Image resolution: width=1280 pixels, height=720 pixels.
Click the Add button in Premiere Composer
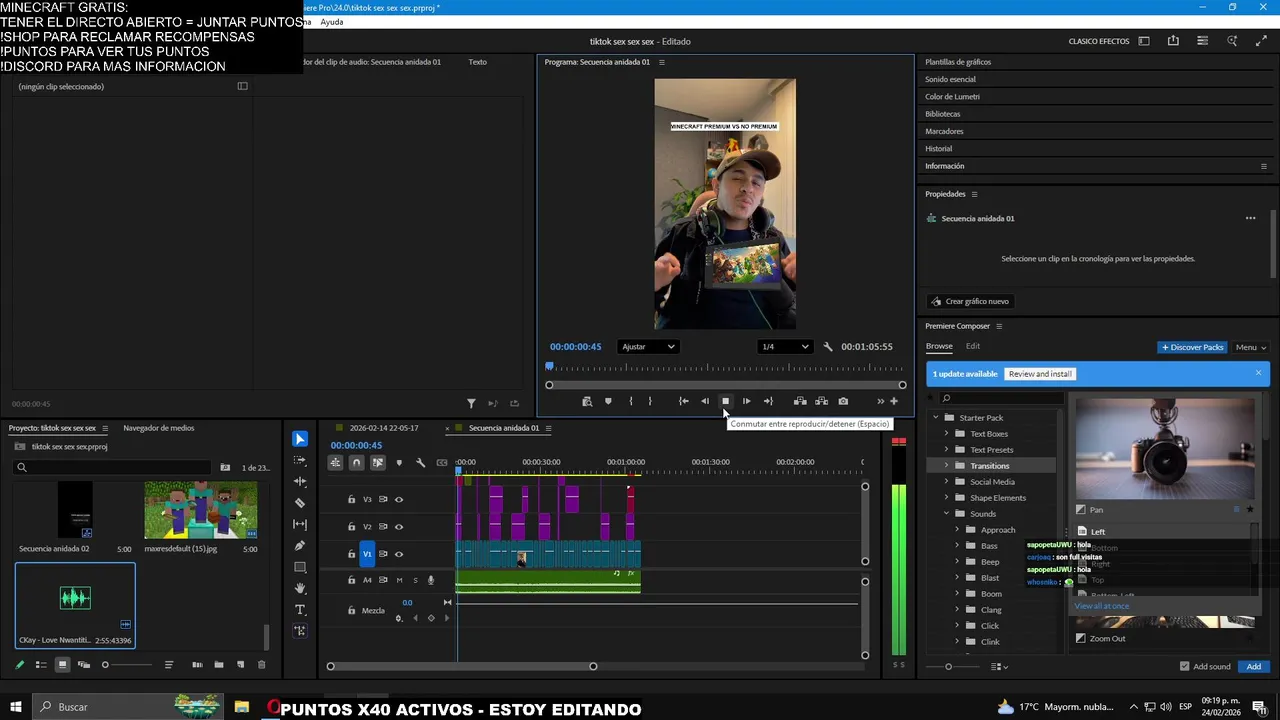[x=1253, y=666]
